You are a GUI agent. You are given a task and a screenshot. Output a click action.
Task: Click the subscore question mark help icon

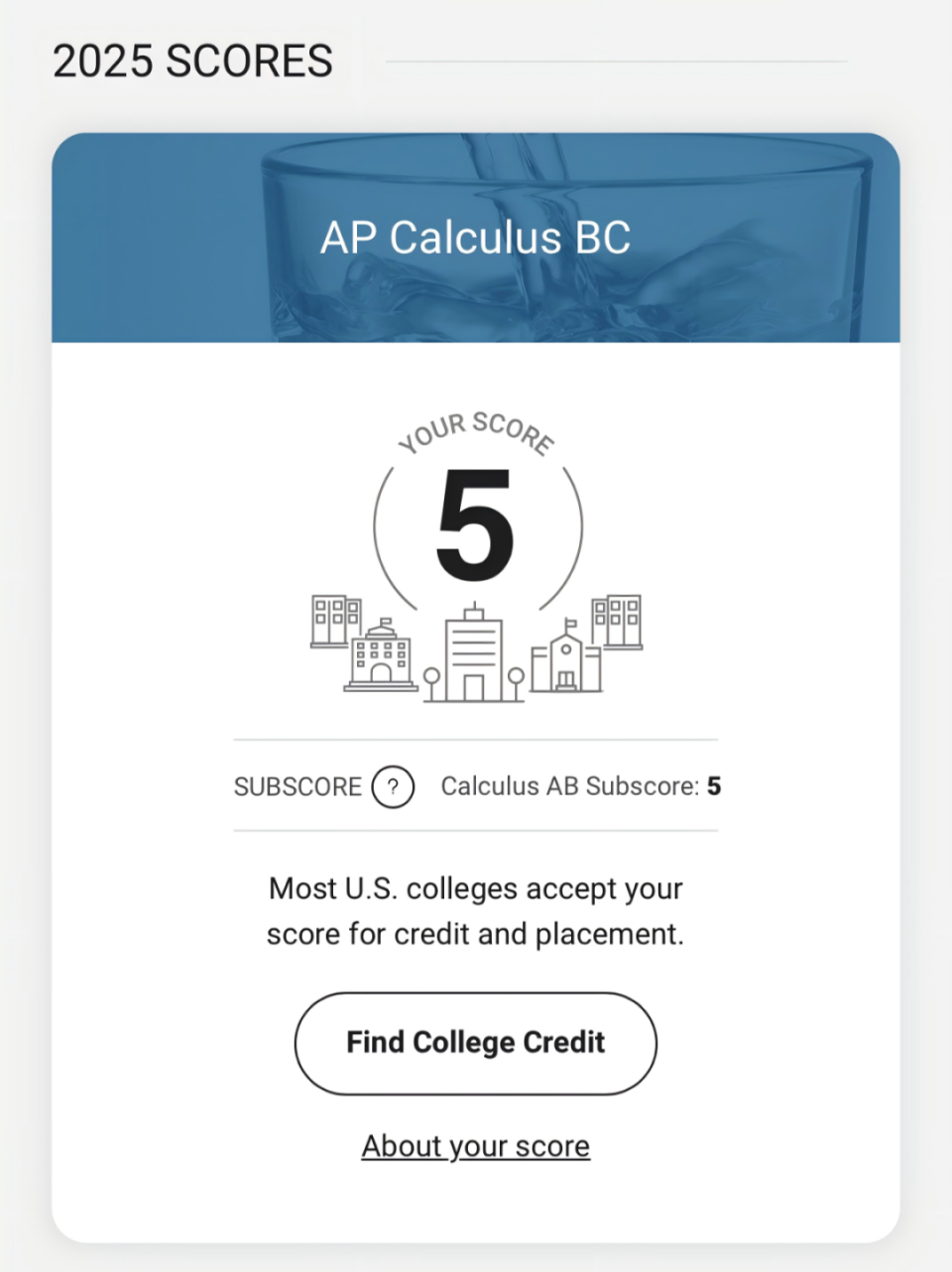pos(393,787)
